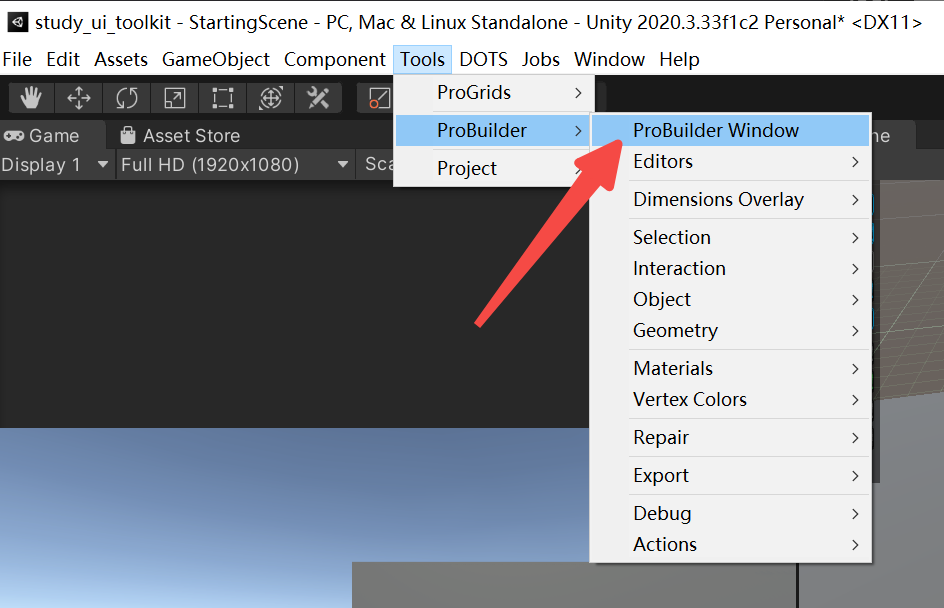Open the ProBuilder Window entry
Image resolution: width=944 pixels, height=608 pixels.
coord(717,130)
